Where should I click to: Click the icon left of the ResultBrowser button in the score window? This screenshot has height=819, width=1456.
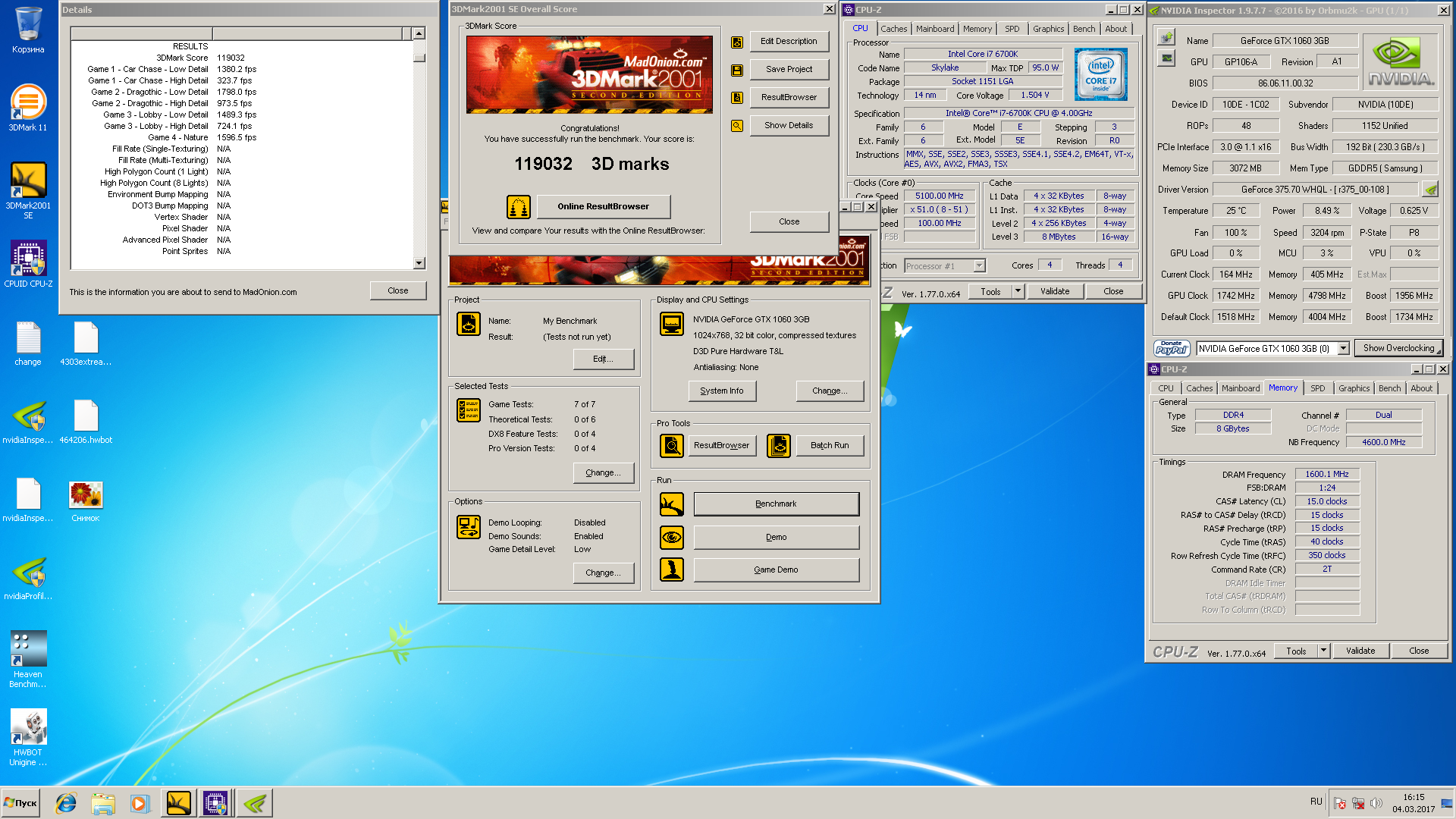736,98
